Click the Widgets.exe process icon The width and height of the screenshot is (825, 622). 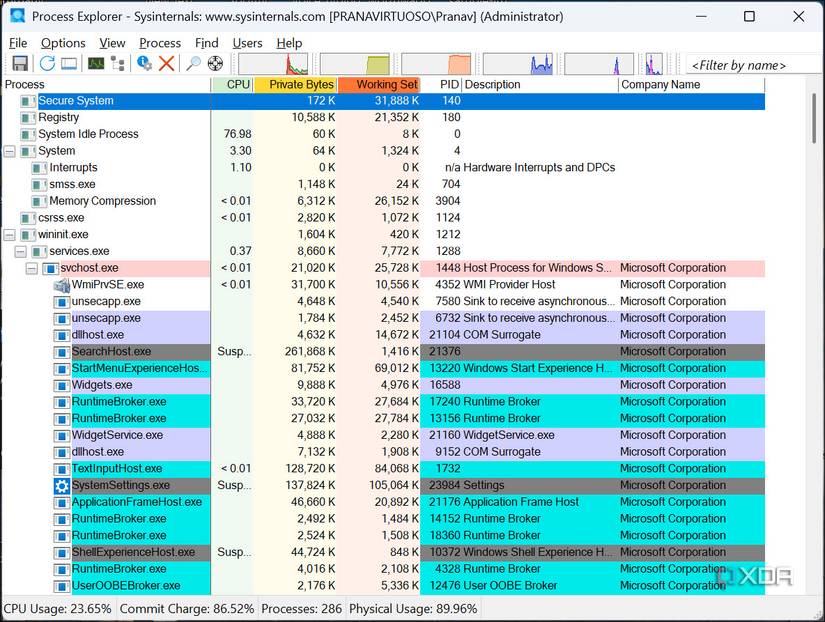(62, 385)
